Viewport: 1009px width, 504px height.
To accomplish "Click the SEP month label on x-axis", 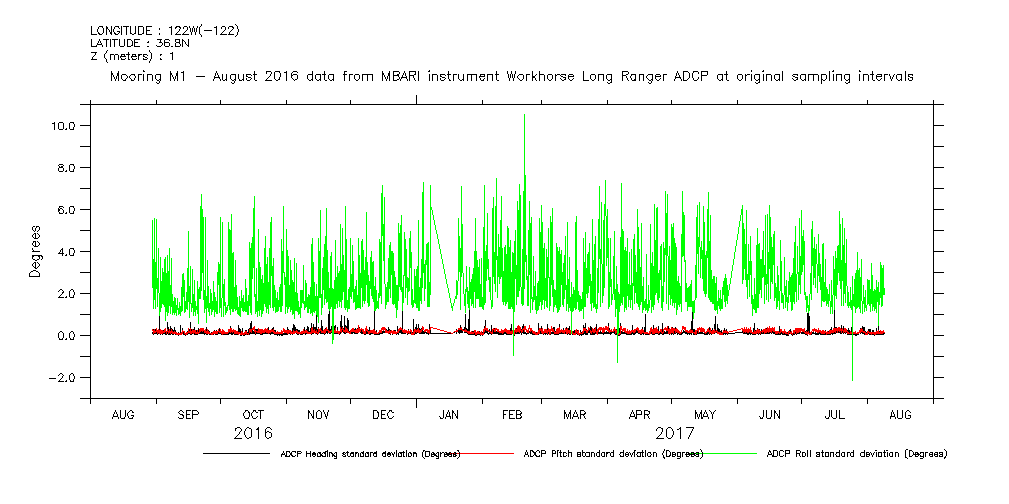I will pos(188,415).
